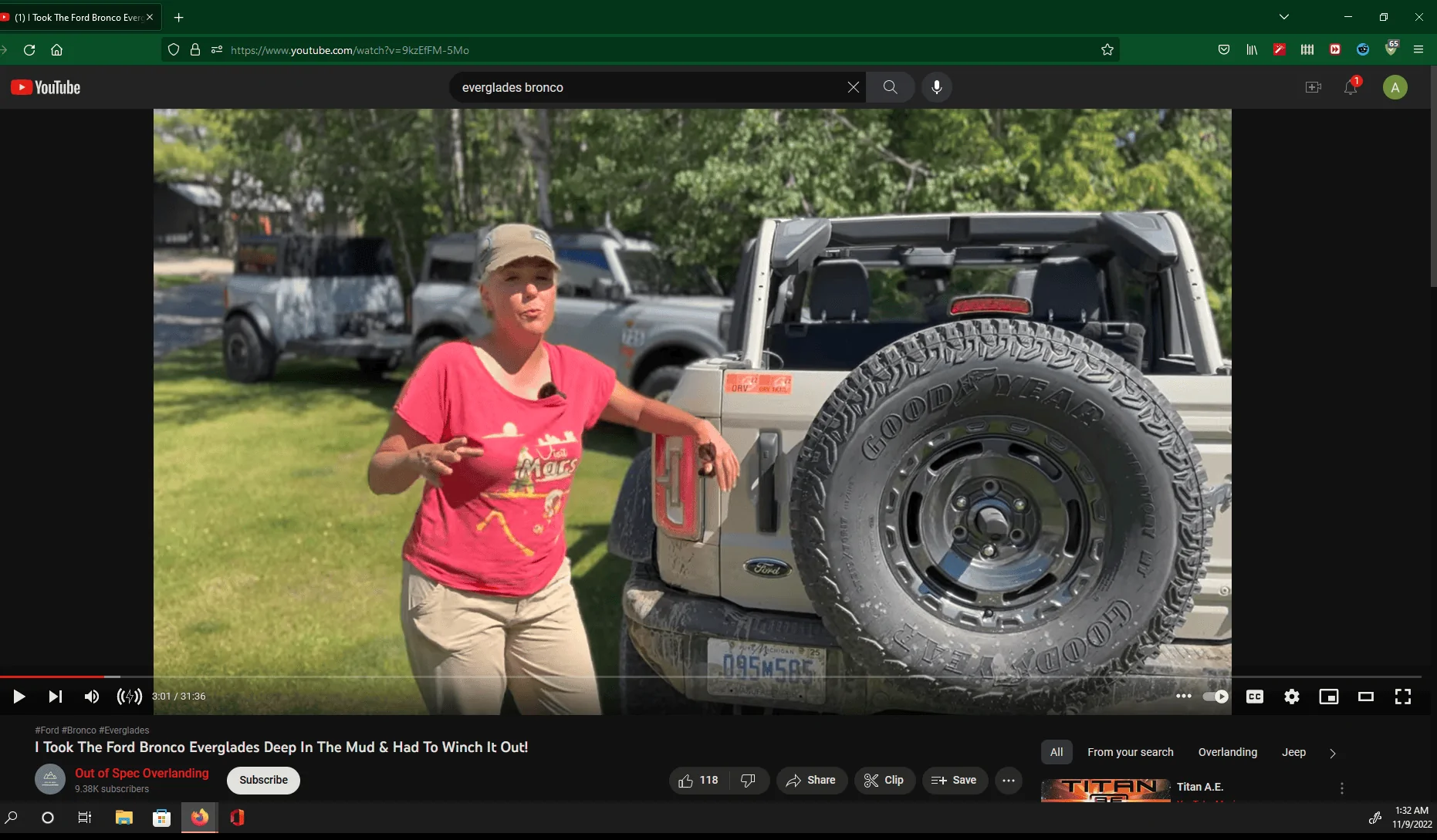Enter full screen mode

1403,697
